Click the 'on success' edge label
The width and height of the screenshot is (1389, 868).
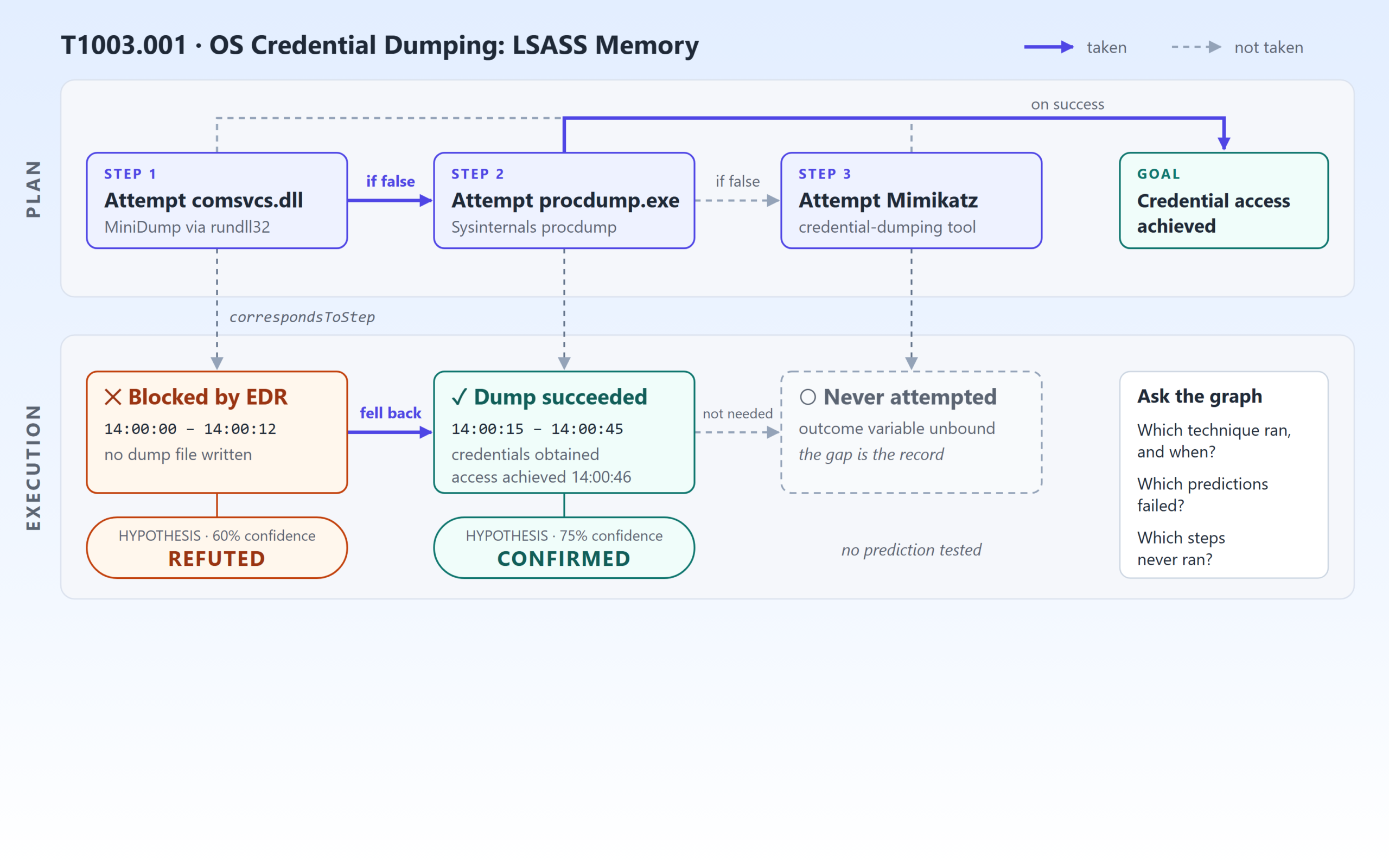tap(1068, 105)
